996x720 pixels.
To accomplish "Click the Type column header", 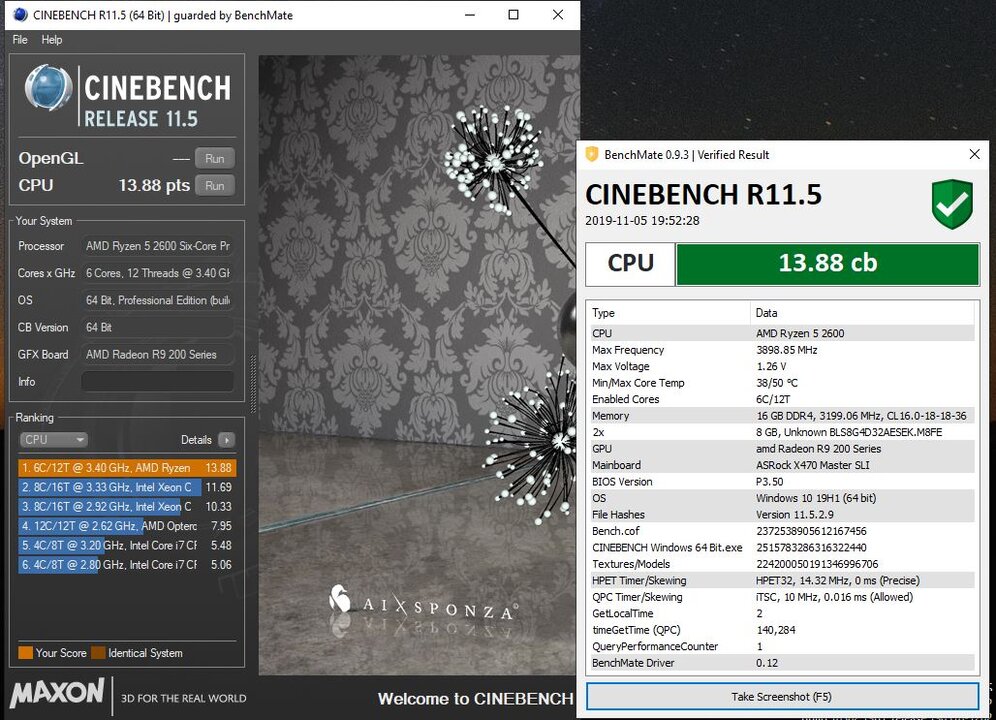I will (x=668, y=313).
